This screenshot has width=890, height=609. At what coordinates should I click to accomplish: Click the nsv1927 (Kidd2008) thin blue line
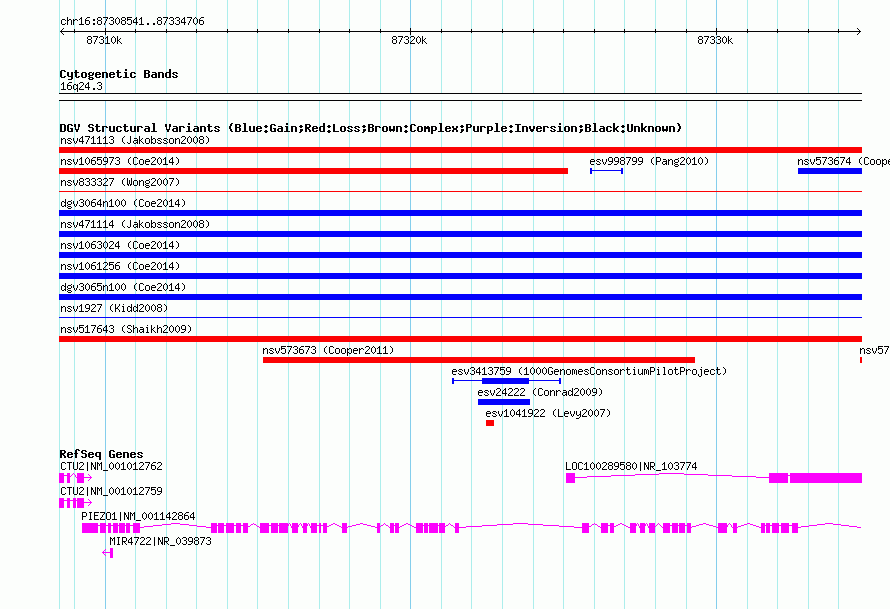[460, 318]
